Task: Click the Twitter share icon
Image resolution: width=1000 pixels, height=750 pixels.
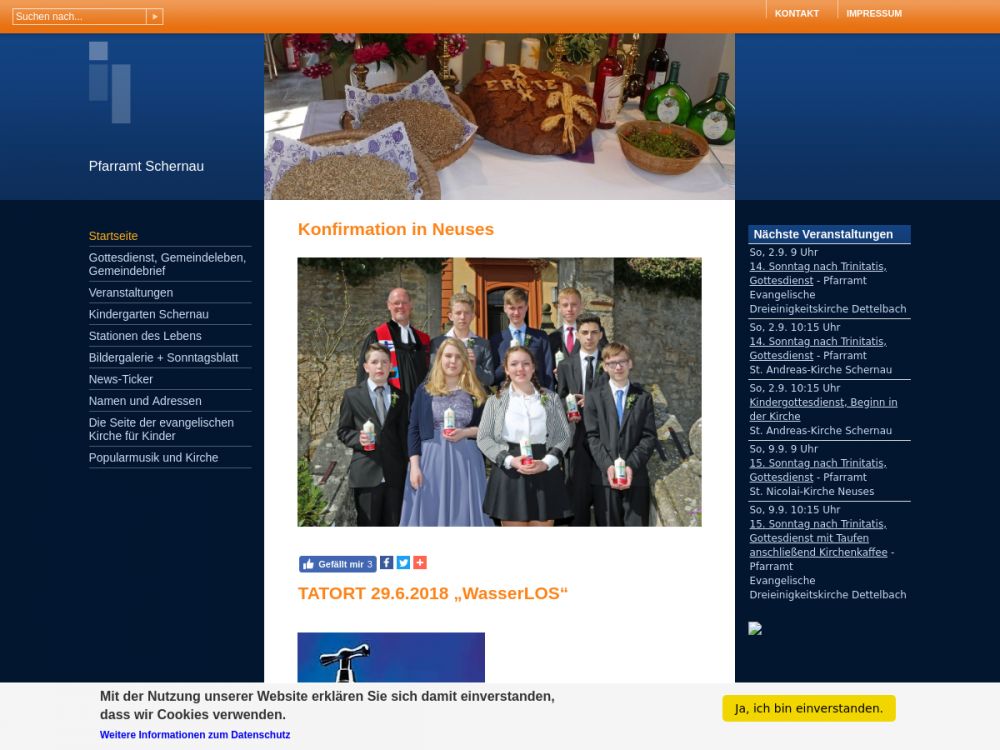Action: tap(403, 563)
